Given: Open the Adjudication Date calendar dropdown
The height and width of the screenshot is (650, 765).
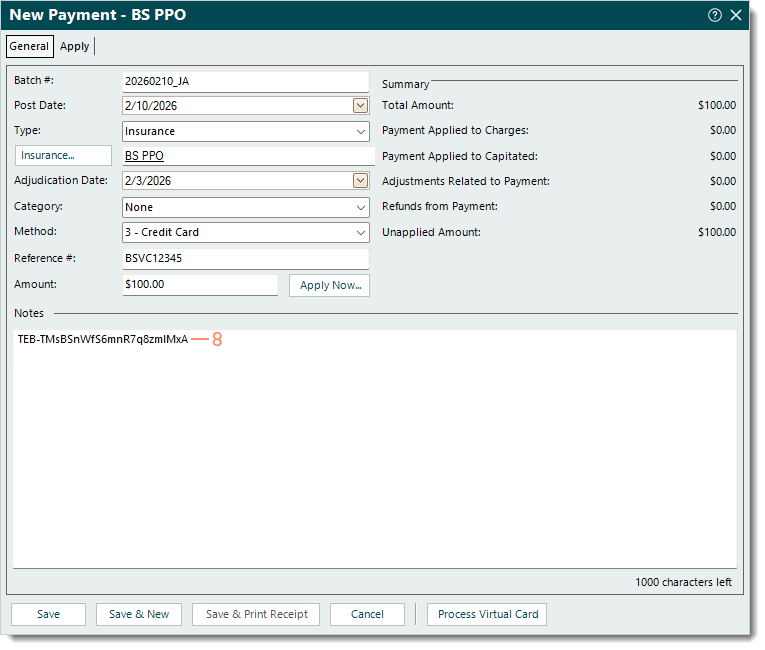Looking at the screenshot, I should [x=363, y=182].
